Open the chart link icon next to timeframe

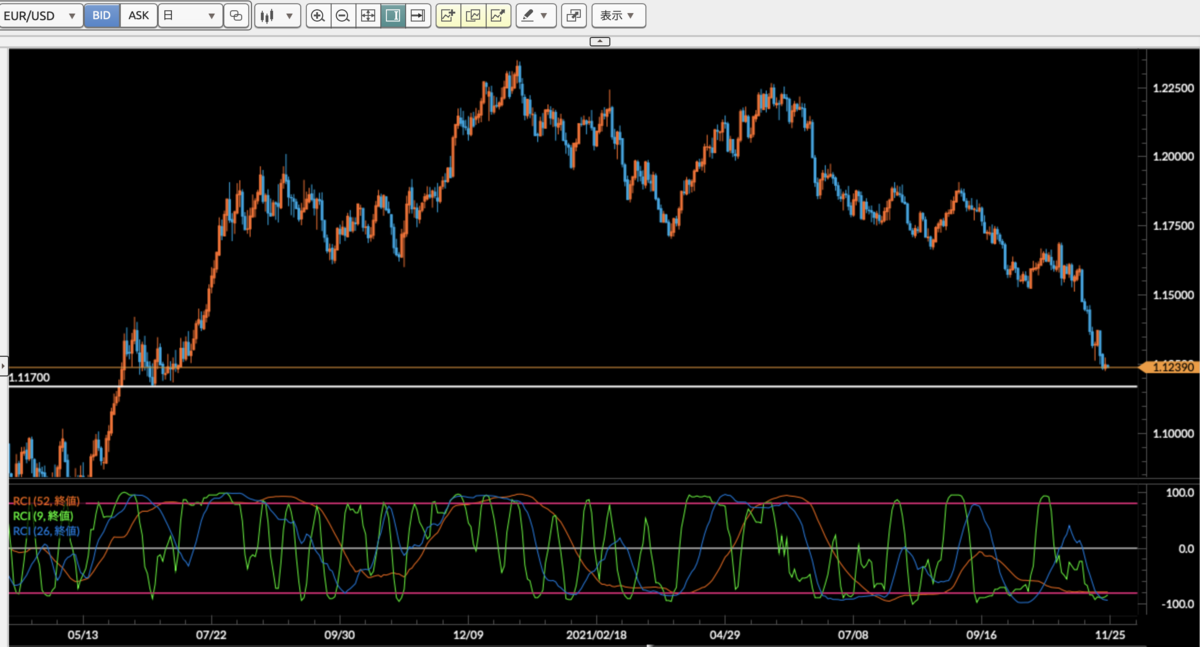point(236,15)
